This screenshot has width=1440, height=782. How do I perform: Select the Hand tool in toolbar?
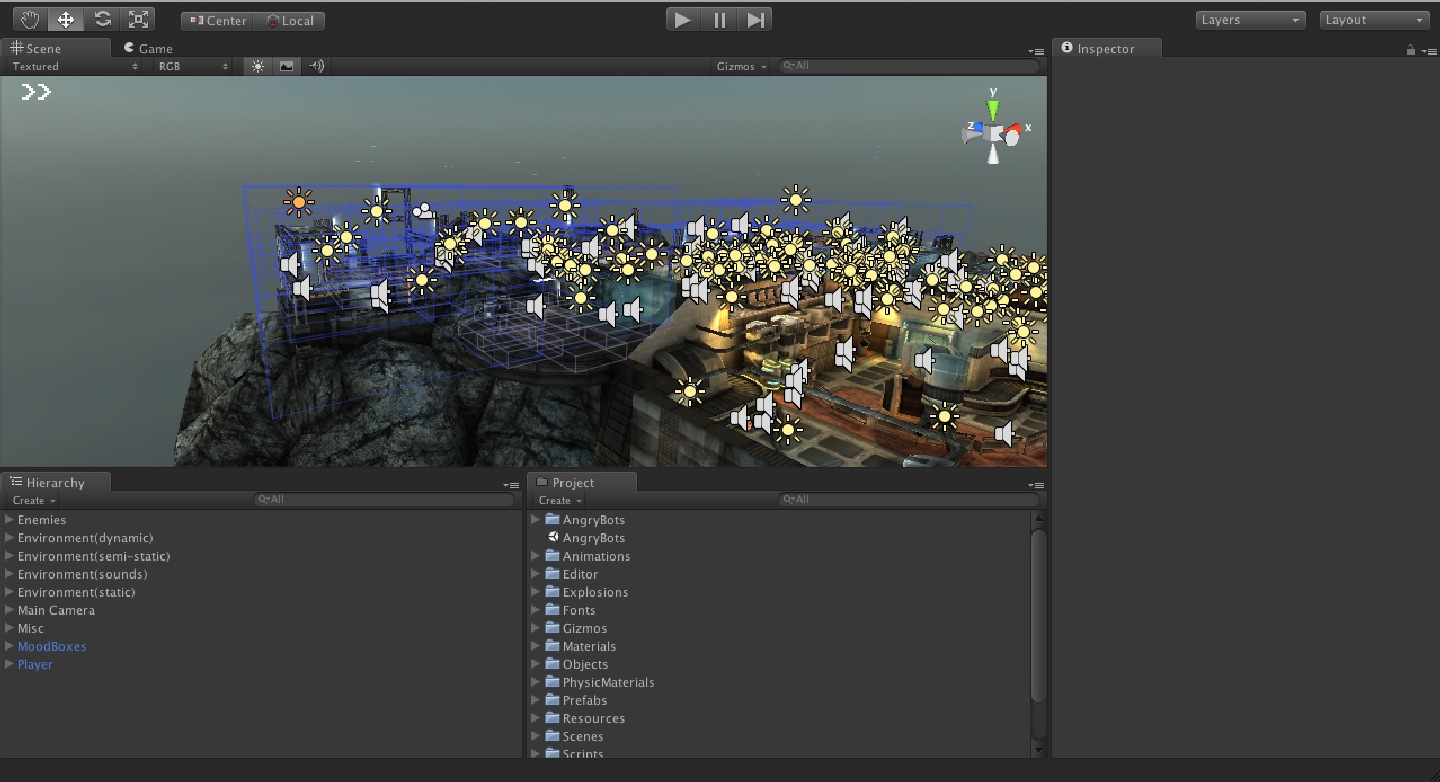pyautogui.click(x=30, y=20)
